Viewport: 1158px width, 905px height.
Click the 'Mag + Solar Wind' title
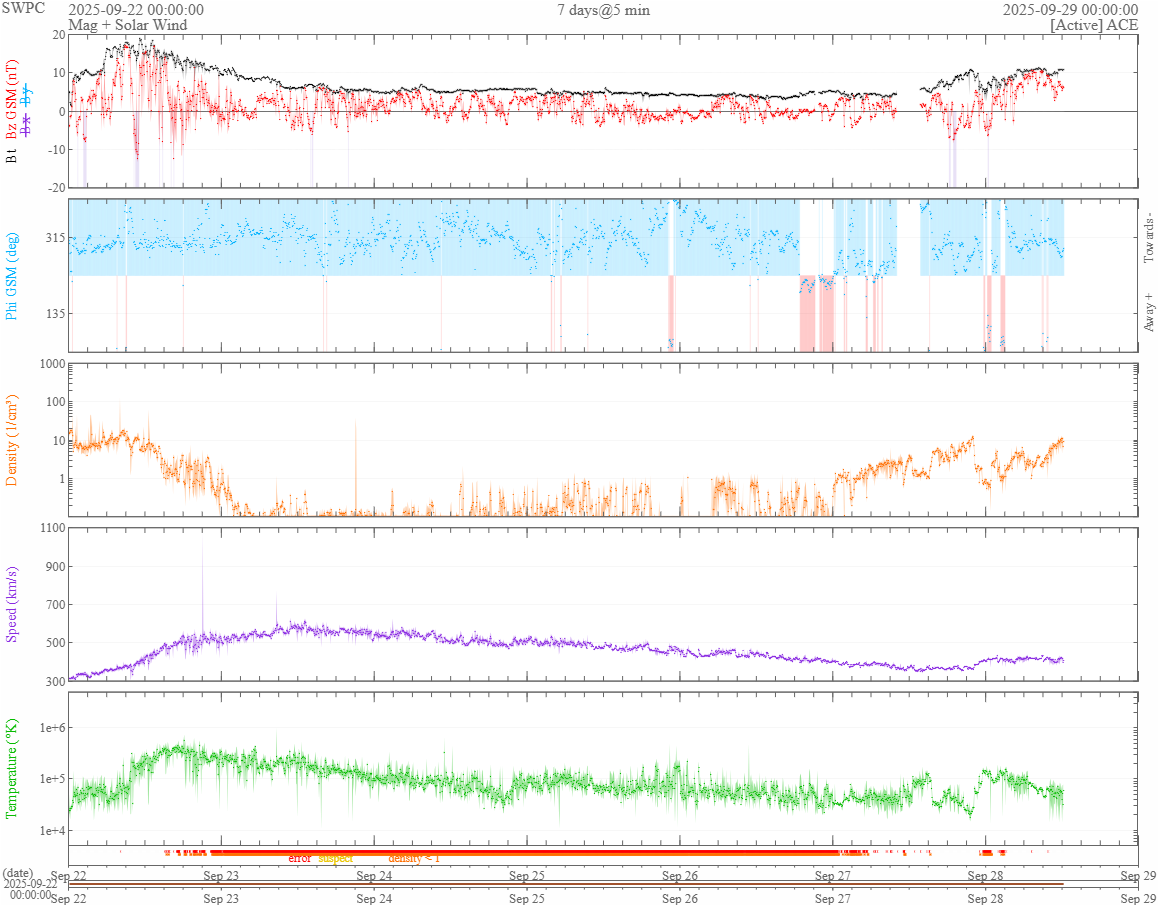click(x=127, y=25)
